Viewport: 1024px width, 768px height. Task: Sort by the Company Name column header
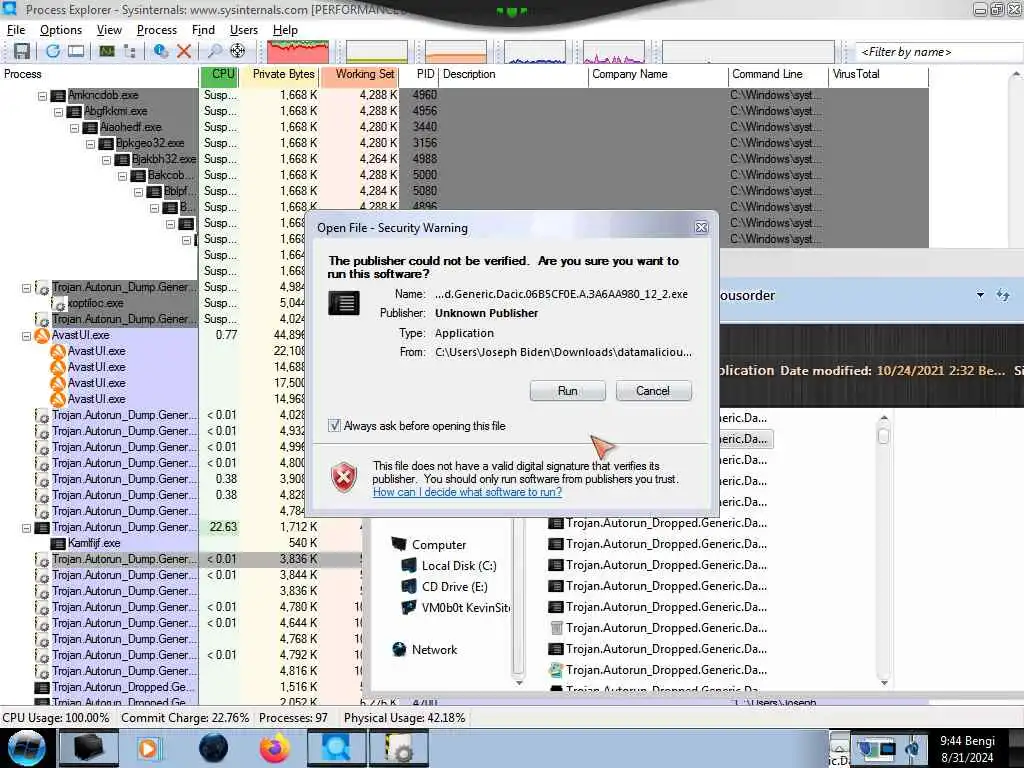[658, 74]
